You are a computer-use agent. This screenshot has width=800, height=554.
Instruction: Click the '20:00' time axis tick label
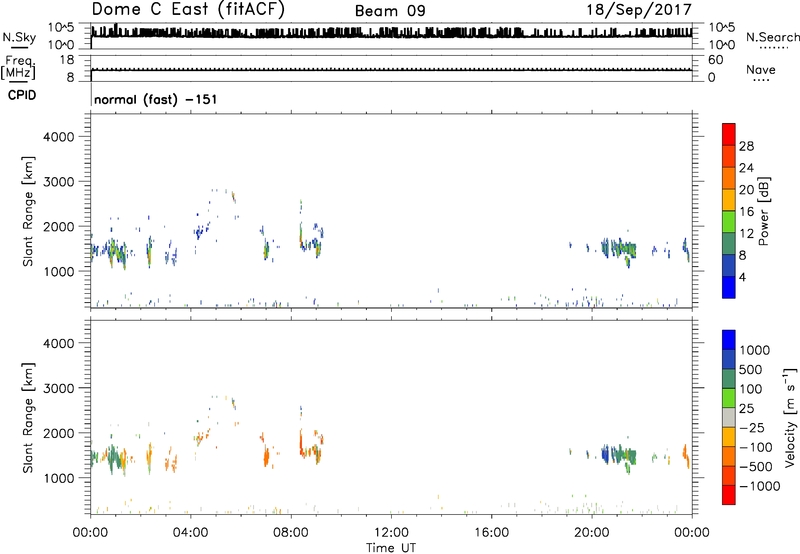tap(592, 533)
